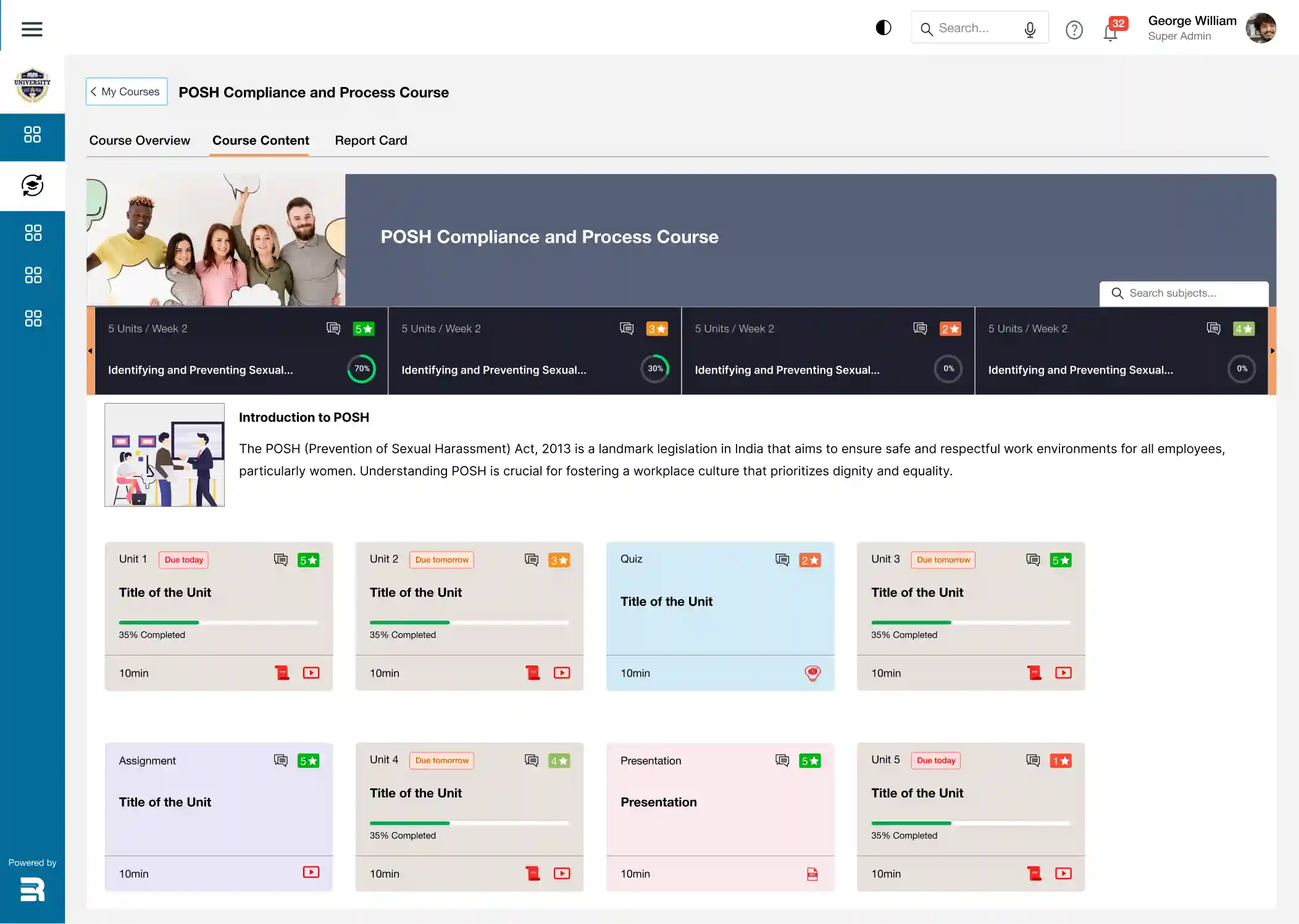
Task: Click the quiz icon on Quiz card
Action: tap(812, 673)
